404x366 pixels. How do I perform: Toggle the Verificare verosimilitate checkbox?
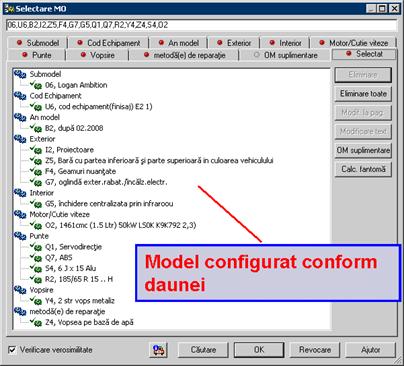point(12,350)
